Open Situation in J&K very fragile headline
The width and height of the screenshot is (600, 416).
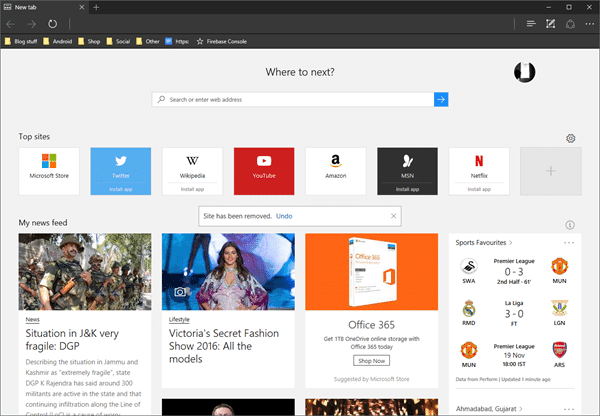click(x=72, y=339)
